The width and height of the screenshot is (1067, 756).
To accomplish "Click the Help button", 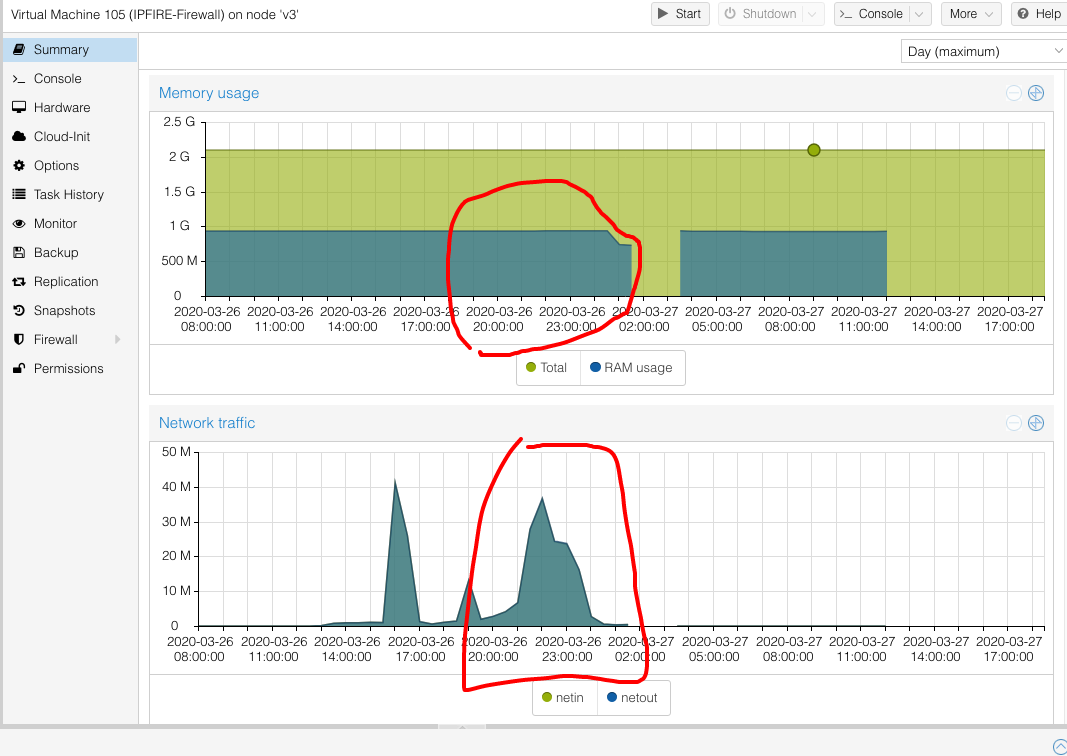I will coord(1039,14).
